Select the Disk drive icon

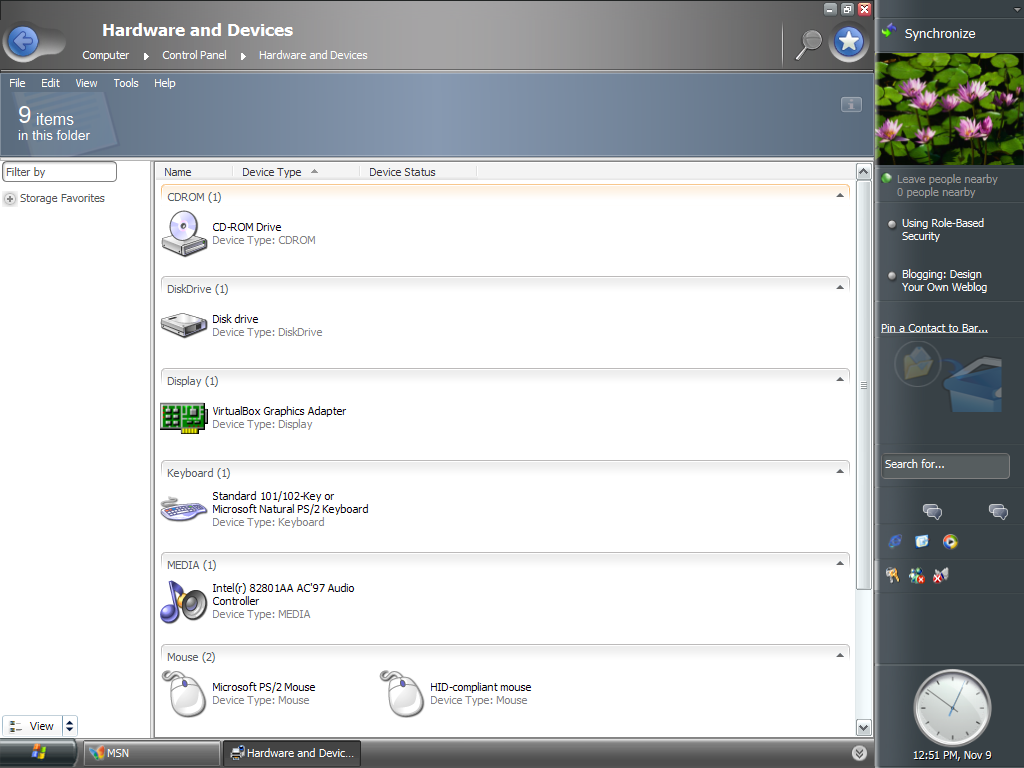tap(183, 325)
